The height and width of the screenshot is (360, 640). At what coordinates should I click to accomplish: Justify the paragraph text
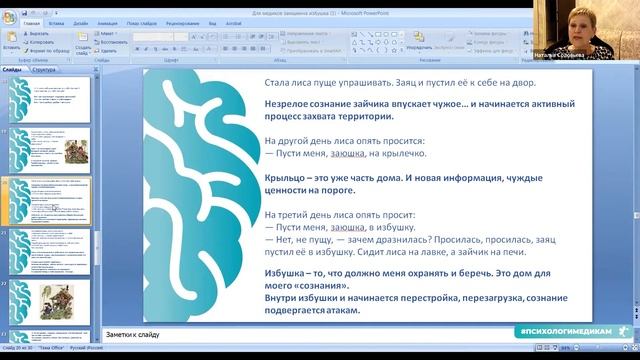253,49
